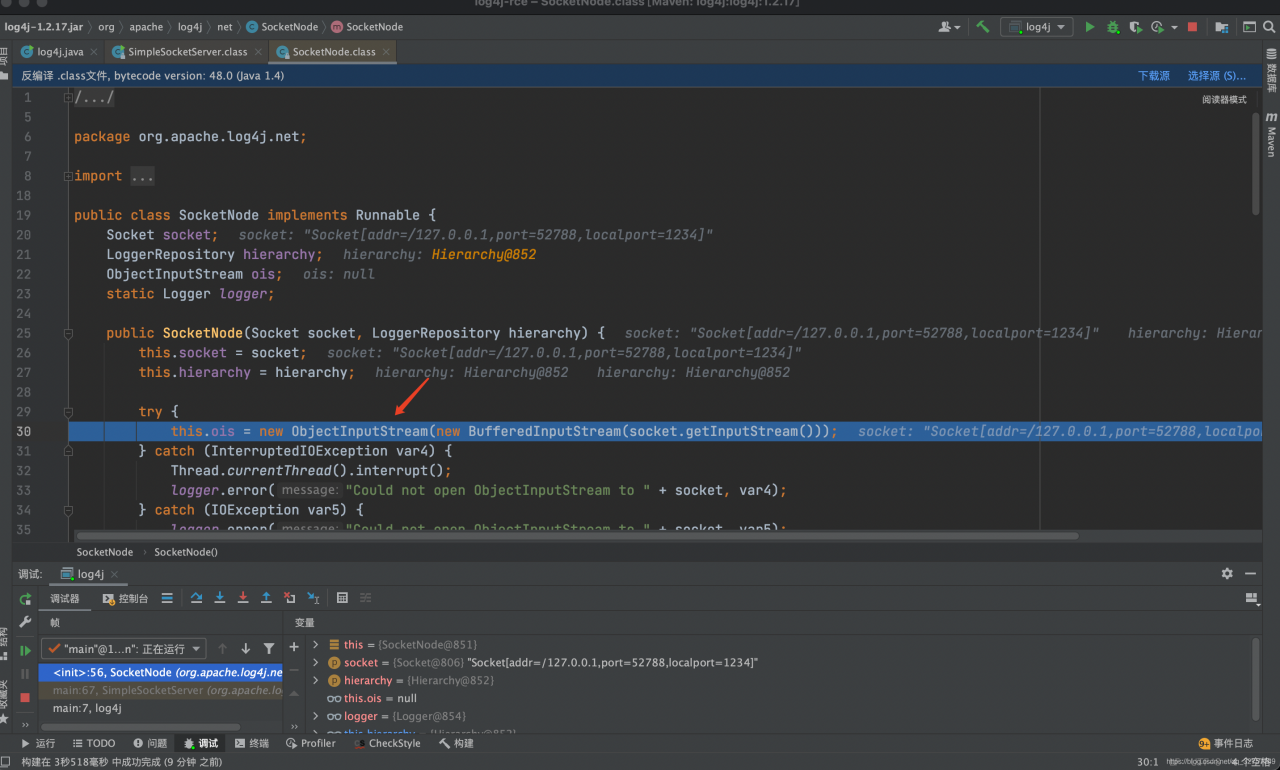Open the Profiler tool window
The width and height of the screenshot is (1280, 770).
(x=310, y=743)
